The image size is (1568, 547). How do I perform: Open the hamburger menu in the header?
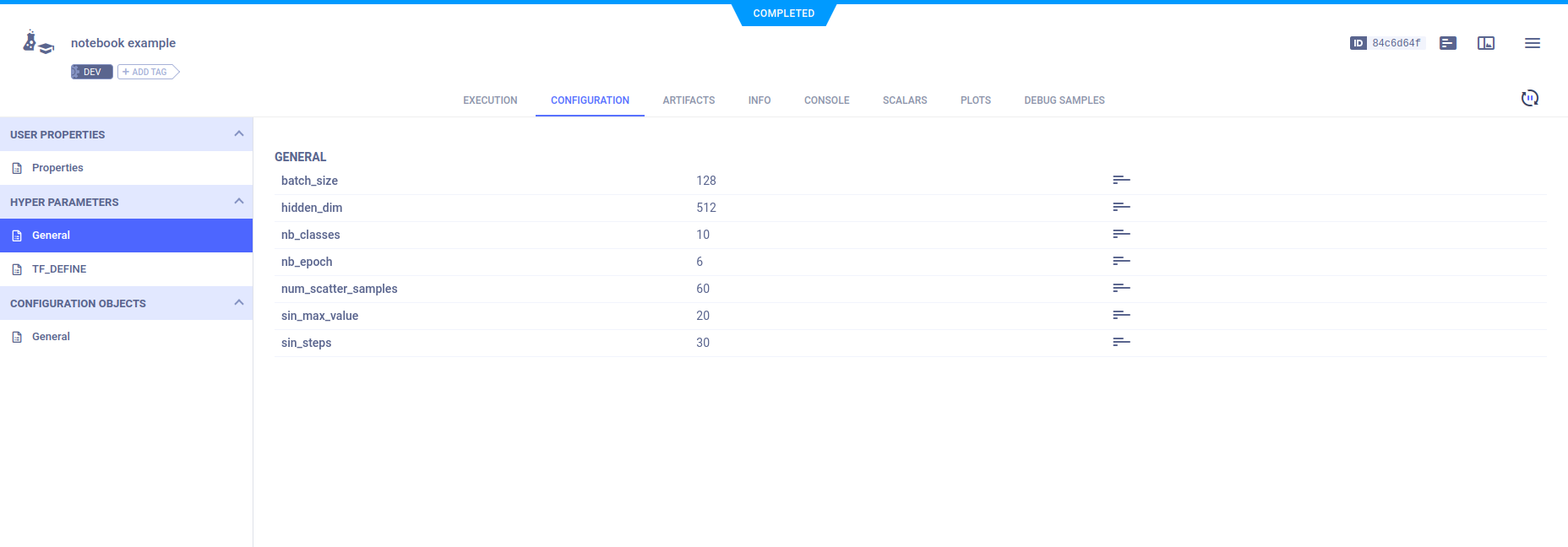tap(1532, 43)
